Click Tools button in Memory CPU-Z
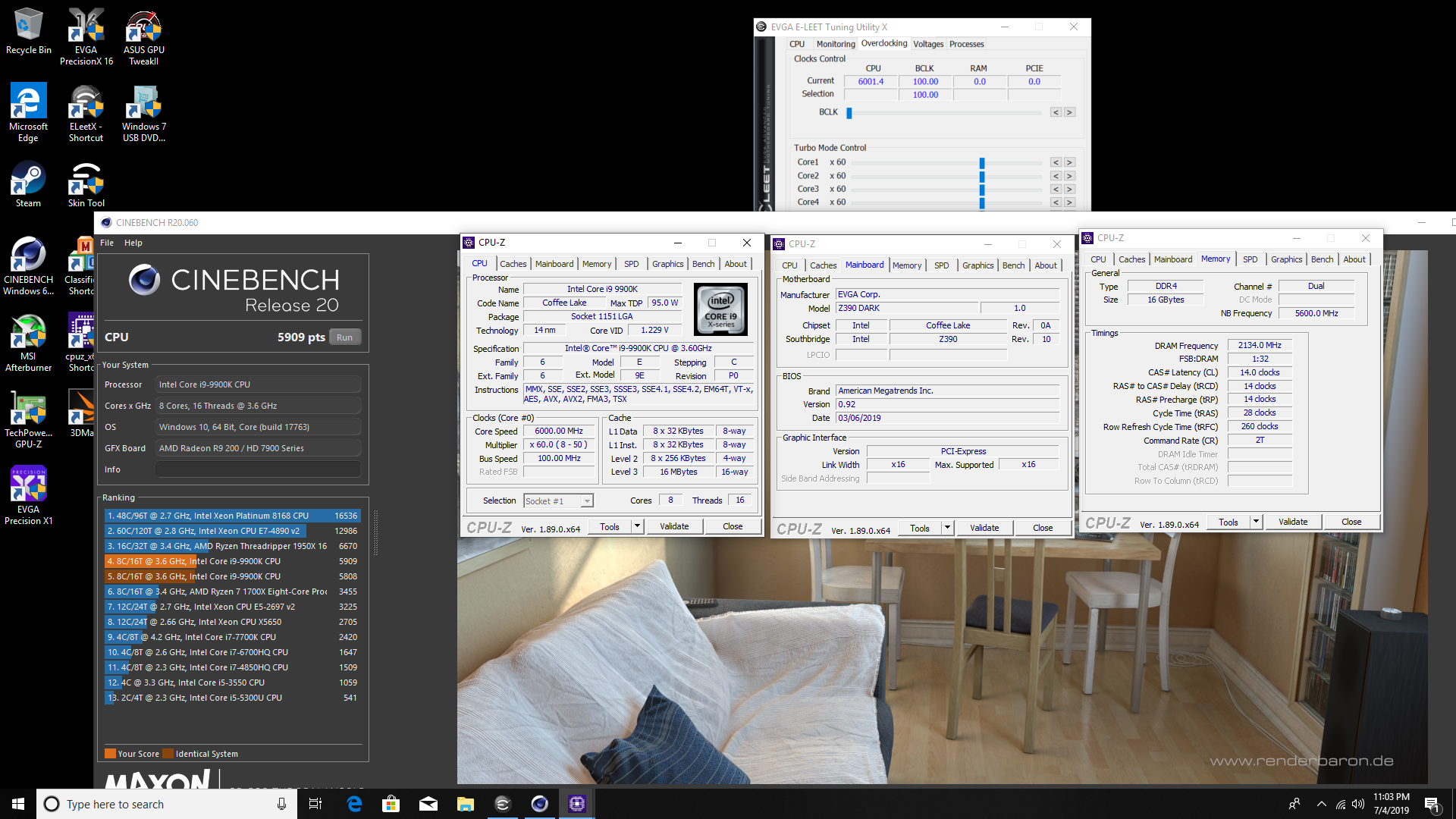1456x819 pixels. 1228,522
